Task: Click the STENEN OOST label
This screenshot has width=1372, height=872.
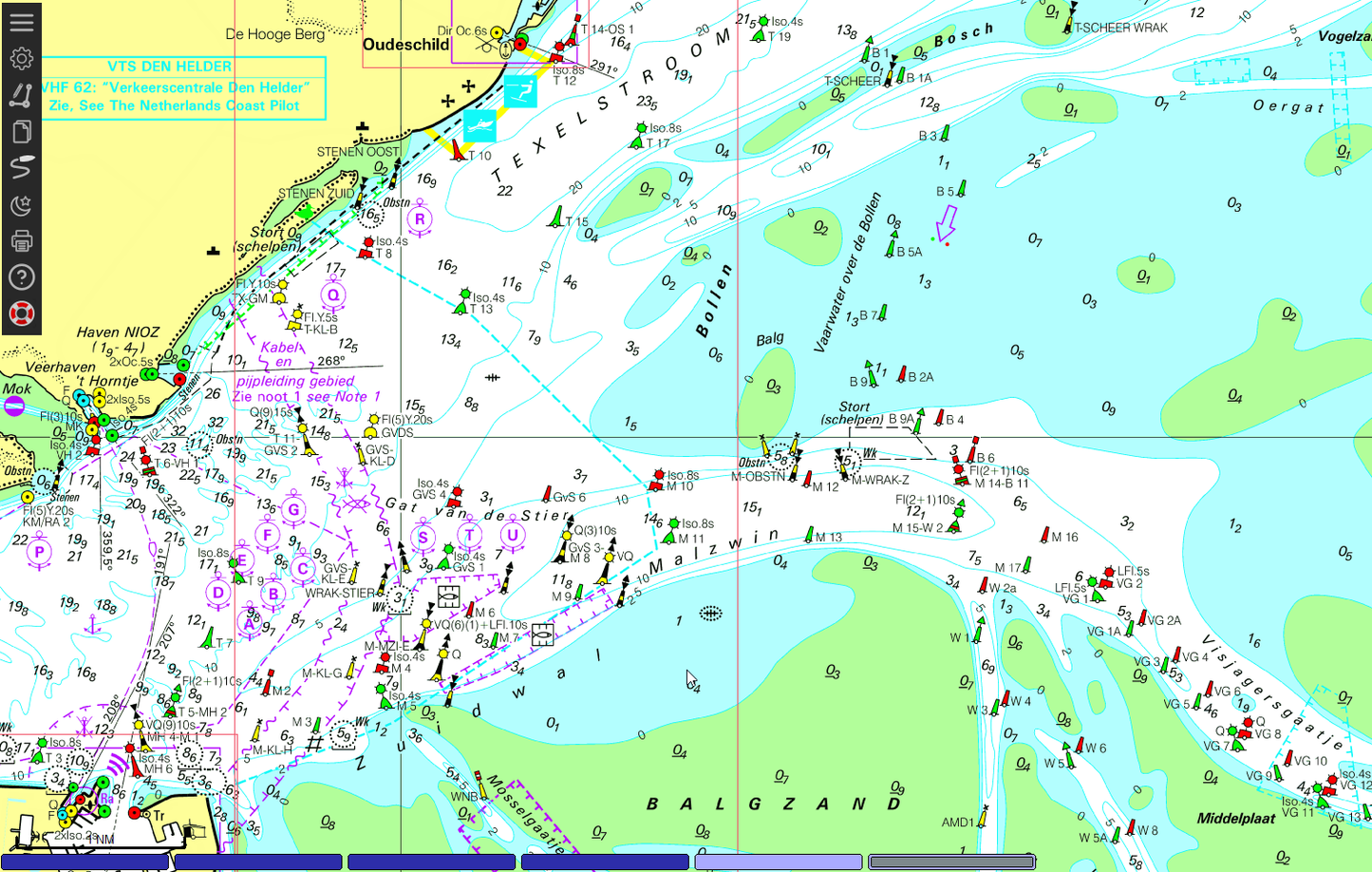Action: coord(358,152)
